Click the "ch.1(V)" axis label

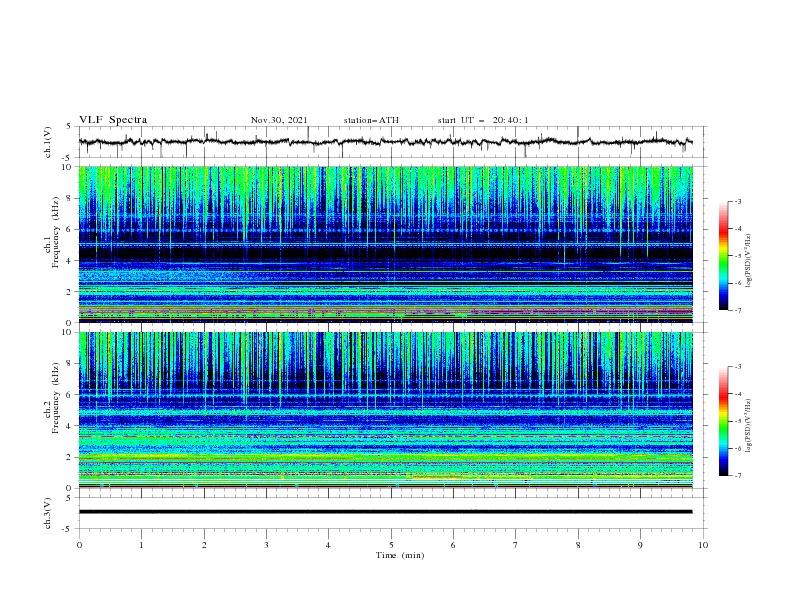point(48,142)
